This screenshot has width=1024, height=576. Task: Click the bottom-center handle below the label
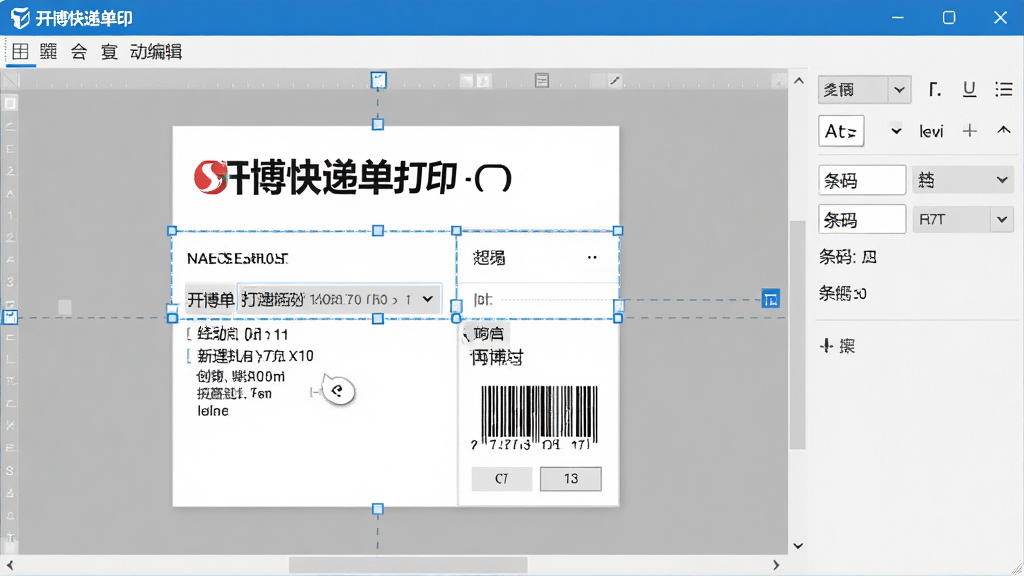coord(377,509)
